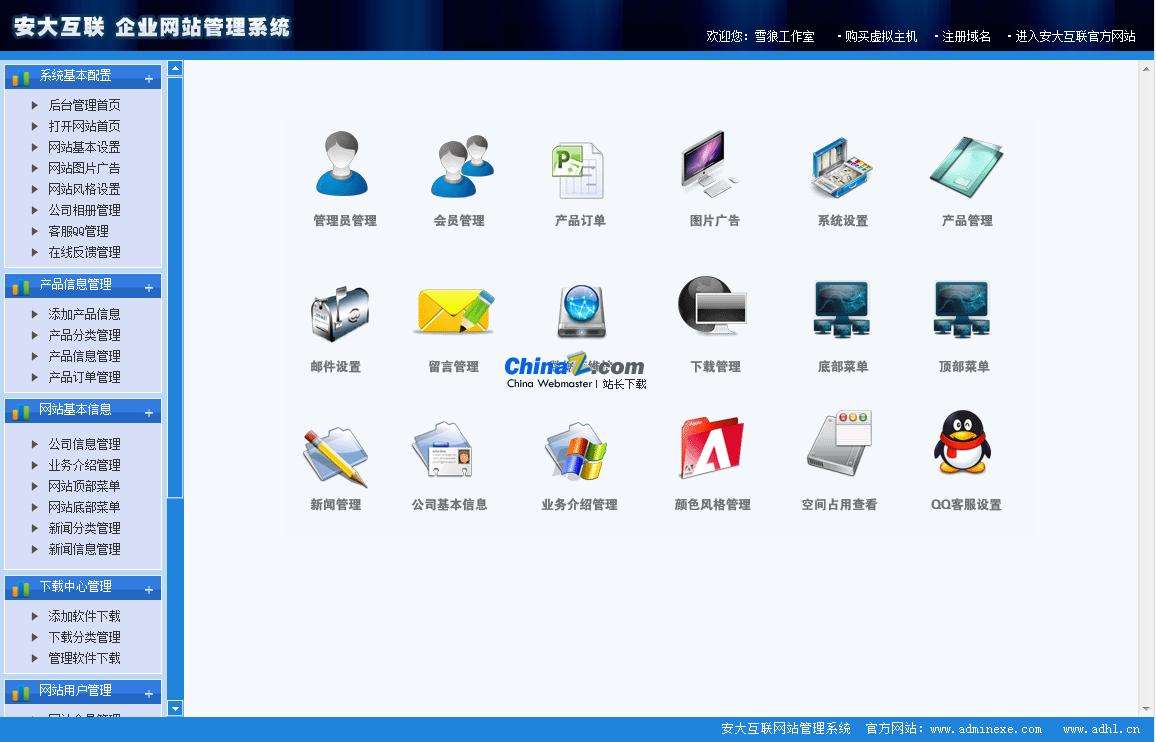
Task: Open the 颜色风格管理 Adobe icon
Action: pos(711,448)
